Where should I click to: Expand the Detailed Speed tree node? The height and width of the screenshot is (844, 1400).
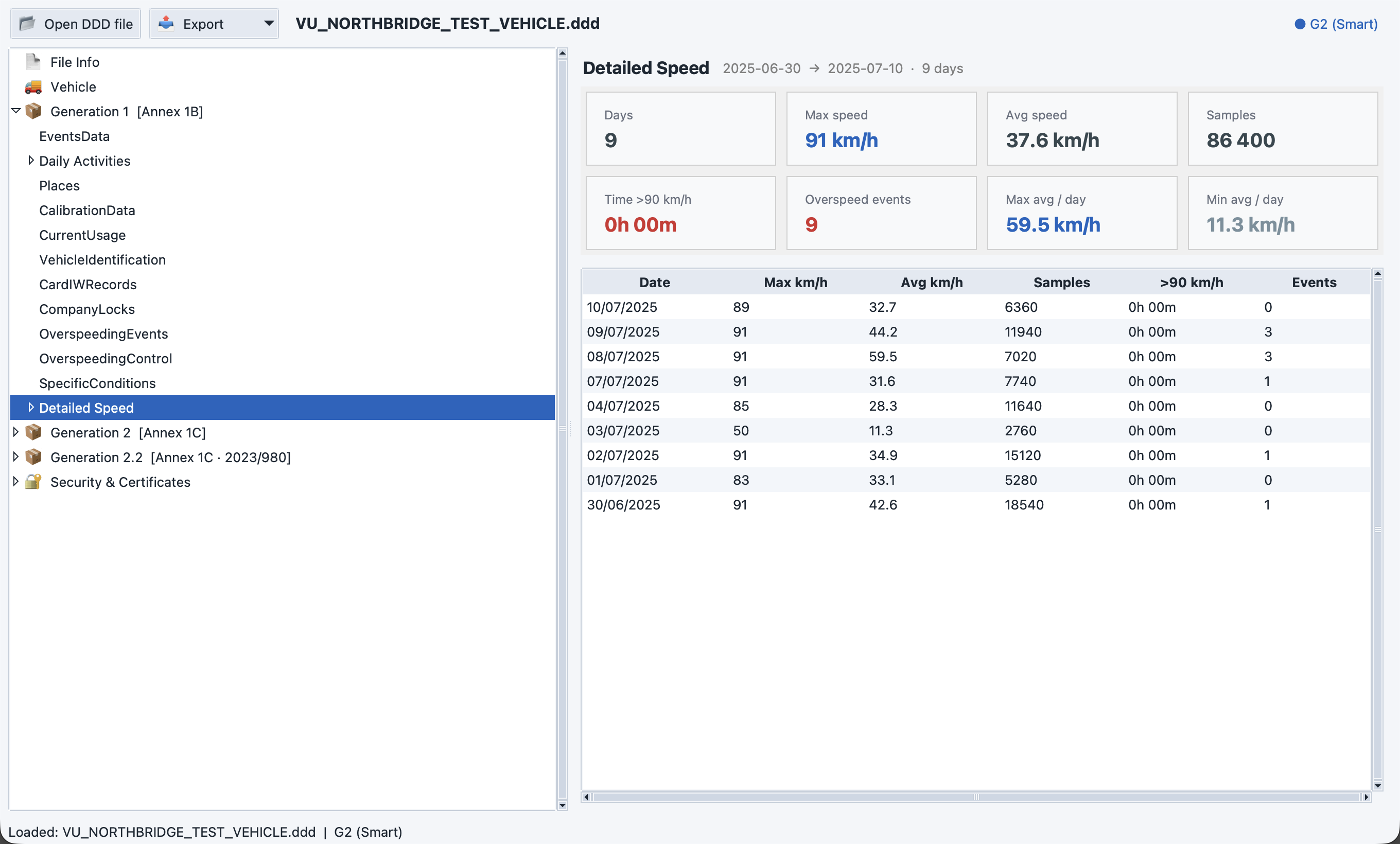pyautogui.click(x=31, y=408)
